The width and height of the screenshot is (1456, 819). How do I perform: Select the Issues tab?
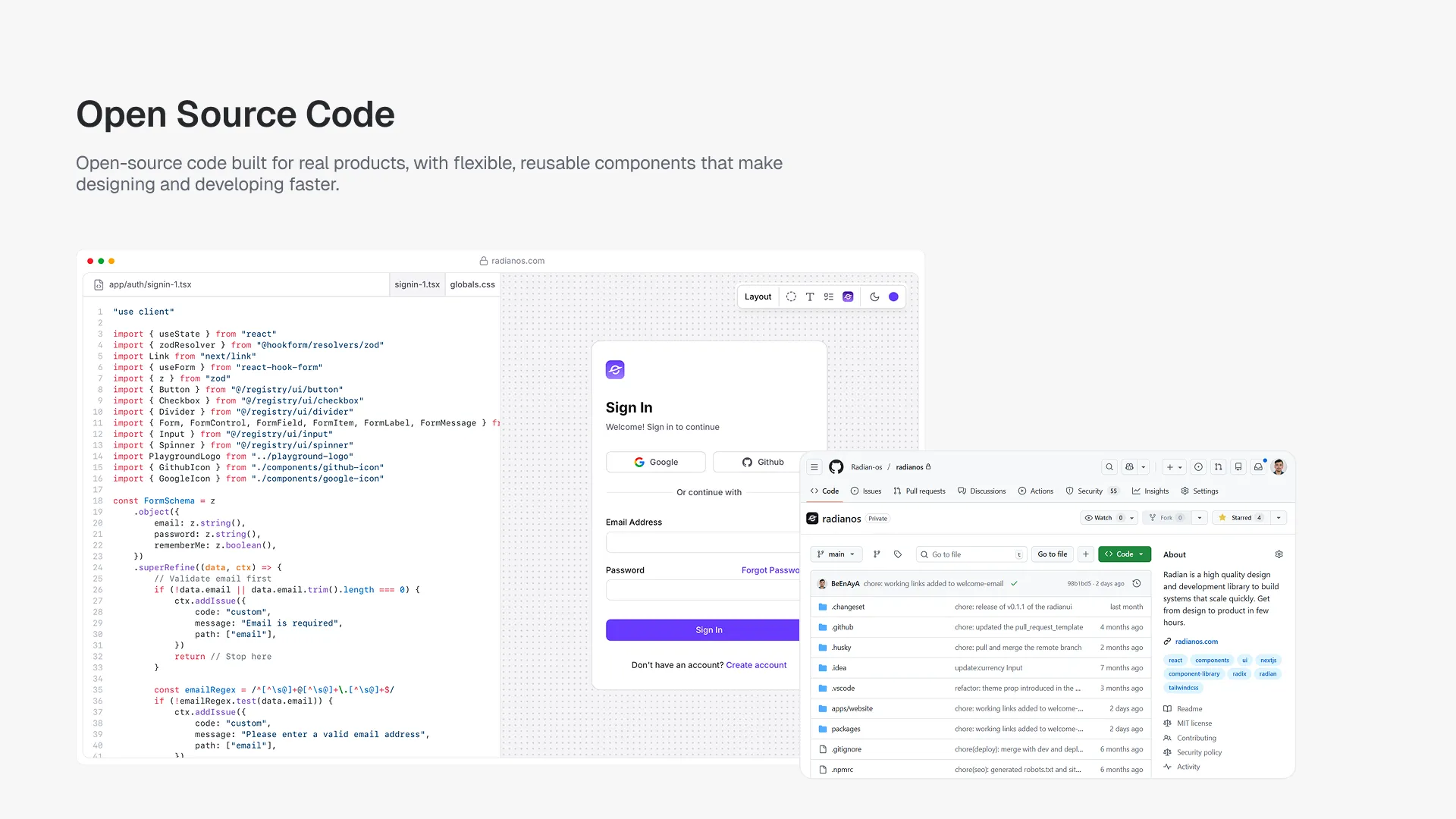[866, 491]
